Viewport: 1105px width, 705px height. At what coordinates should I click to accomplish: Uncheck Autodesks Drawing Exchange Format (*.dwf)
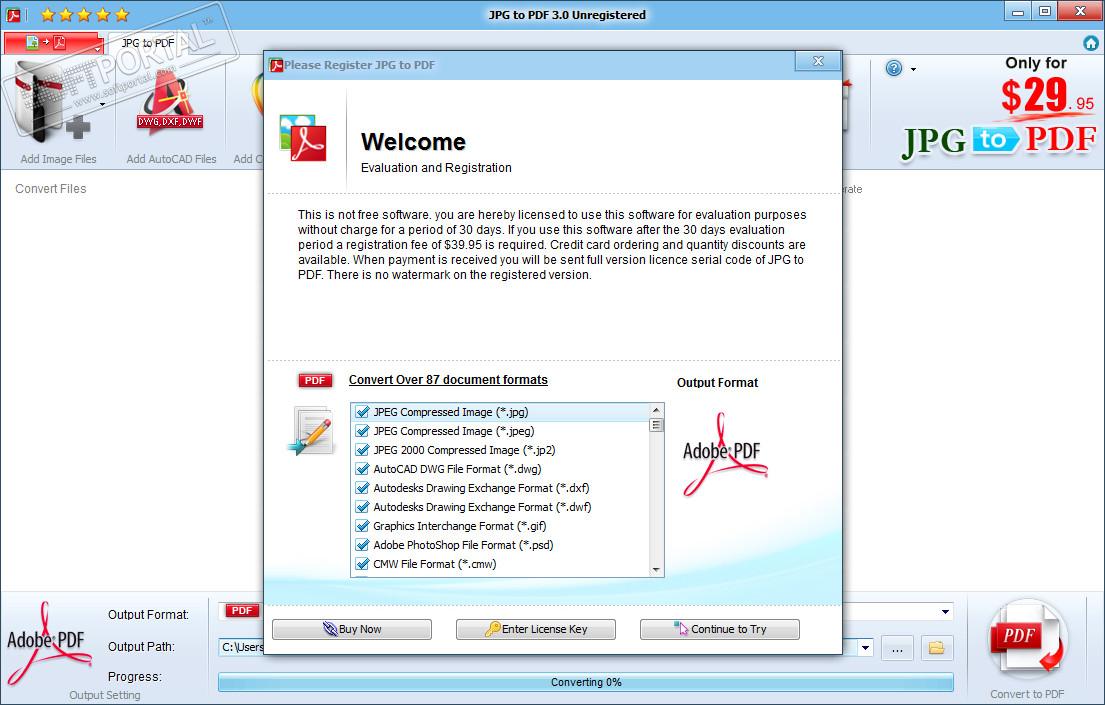point(363,507)
